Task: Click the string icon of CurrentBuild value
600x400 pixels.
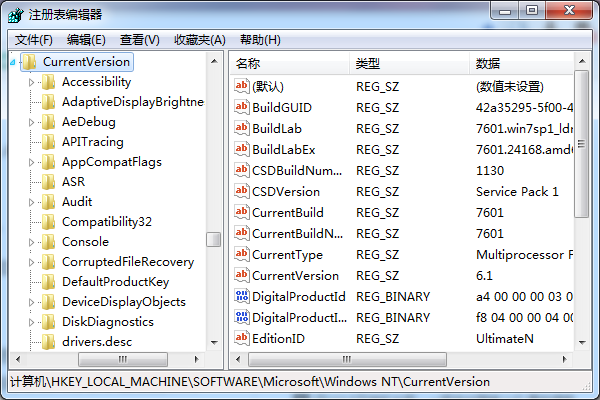Action: coord(242,212)
